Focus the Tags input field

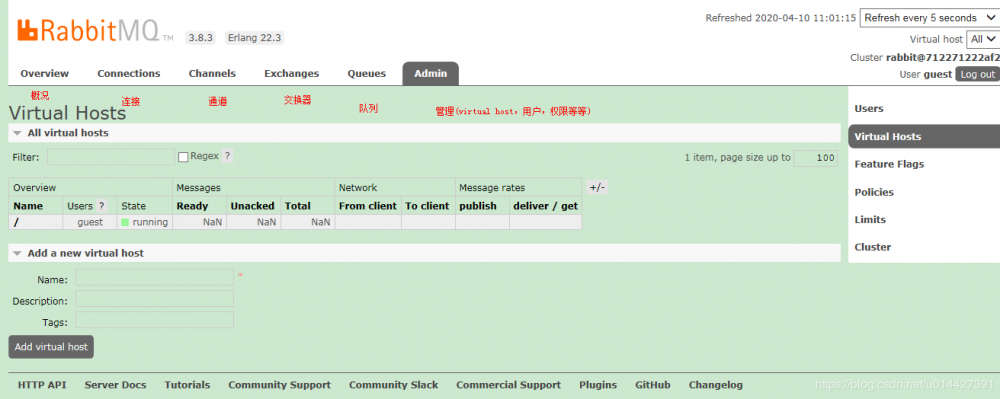pos(154,320)
